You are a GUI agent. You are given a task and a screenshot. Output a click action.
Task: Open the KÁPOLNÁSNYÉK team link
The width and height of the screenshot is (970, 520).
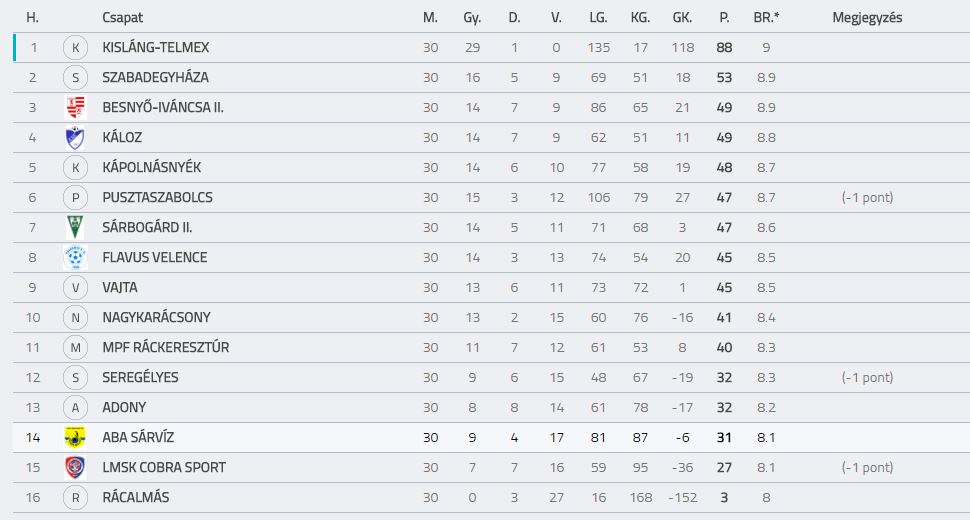tap(152, 168)
